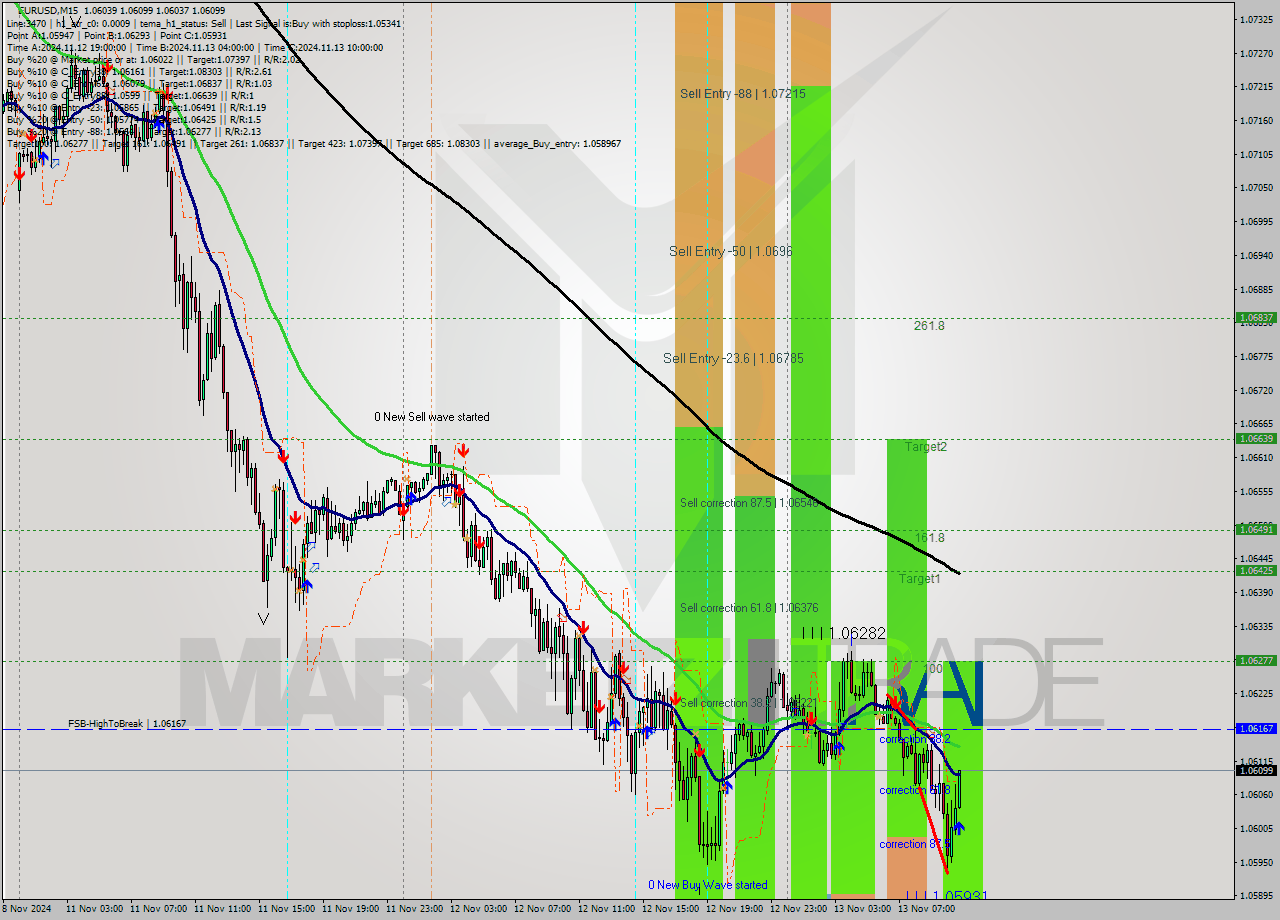
Task: Click the 1.06555 price axis value
Action: [x=1256, y=491]
